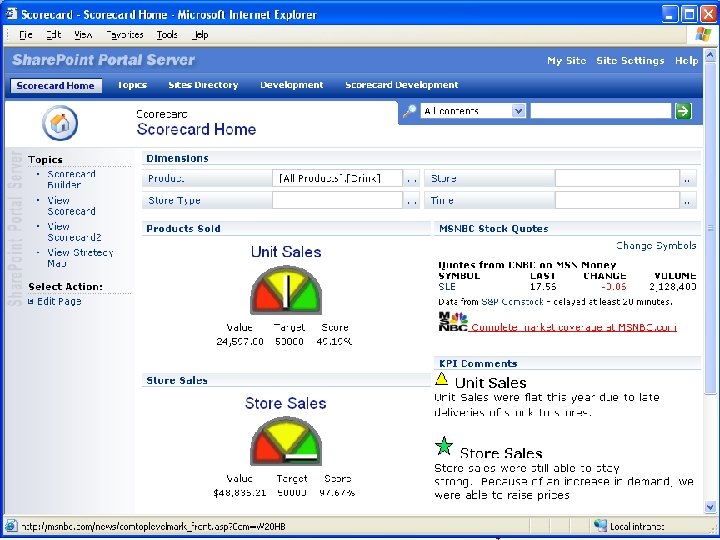Open the View Strategy Map link
720x540 pixels.
pos(80,258)
